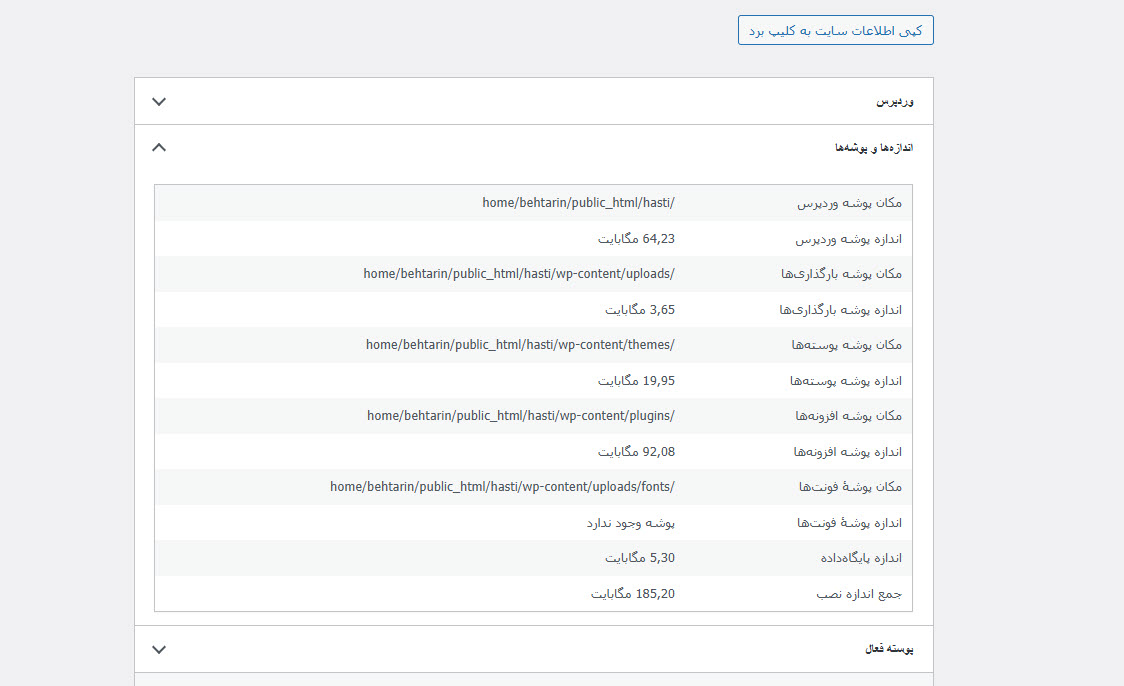Click the copy site info to clipboard button
Screen dimensions: 1124x686
[835, 30]
